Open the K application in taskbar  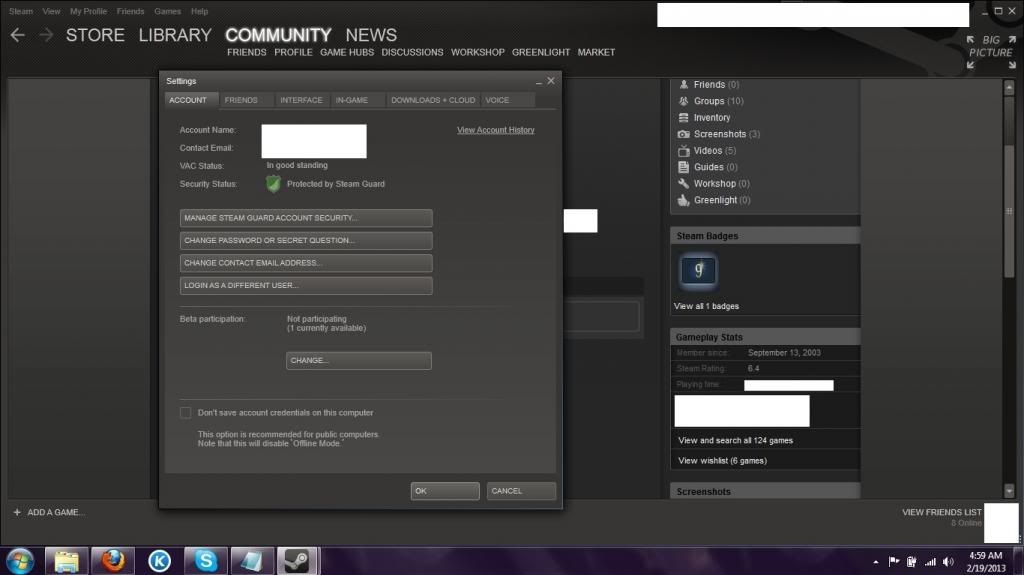click(x=159, y=561)
